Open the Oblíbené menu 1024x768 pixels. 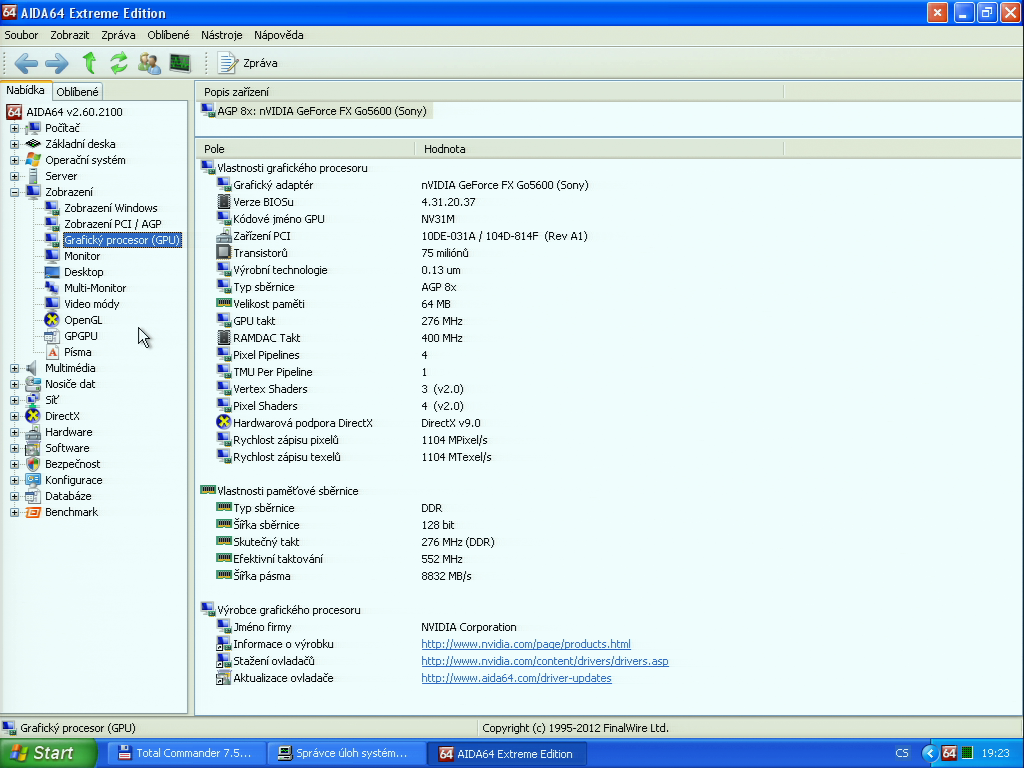click(x=168, y=35)
